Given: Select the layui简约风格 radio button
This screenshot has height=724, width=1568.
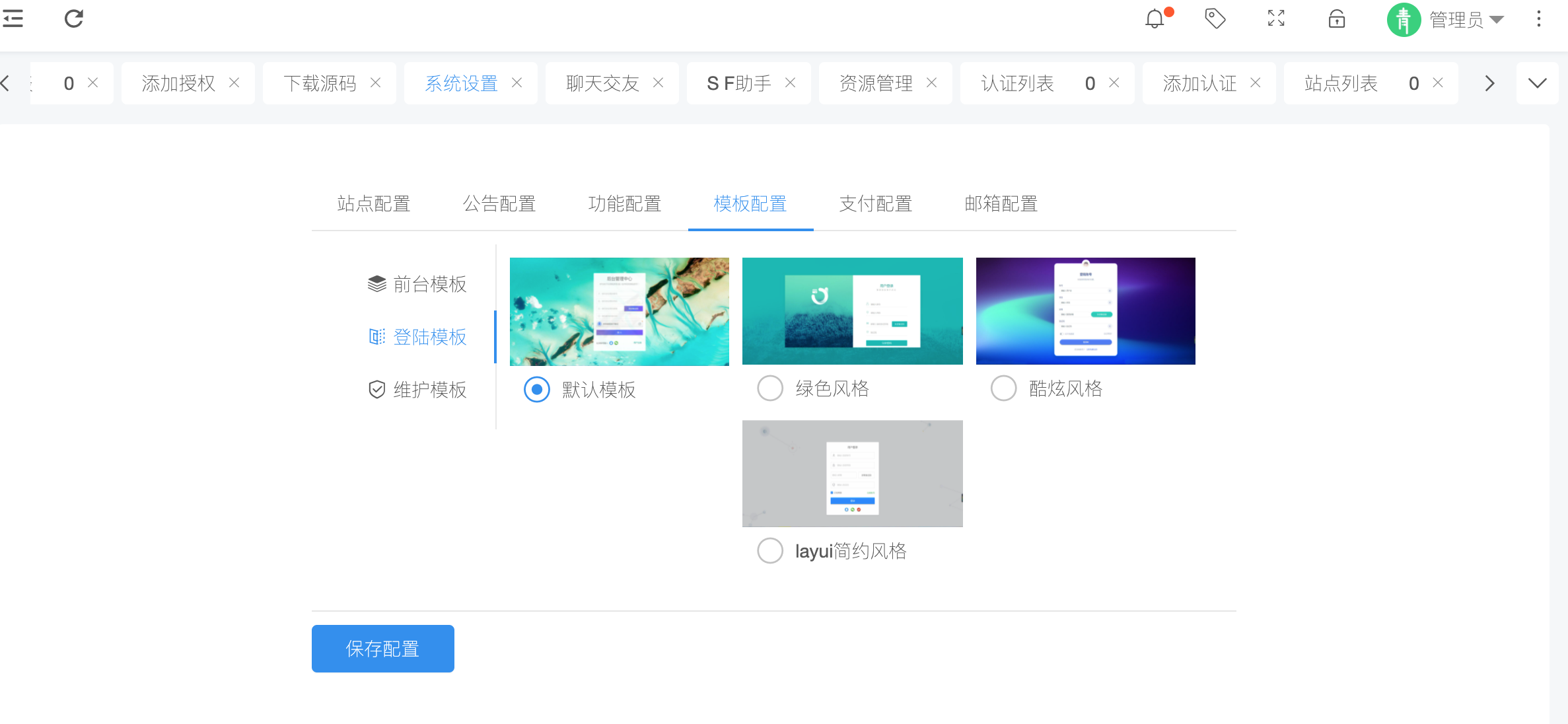Looking at the screenshot, I should pos(770,551).
